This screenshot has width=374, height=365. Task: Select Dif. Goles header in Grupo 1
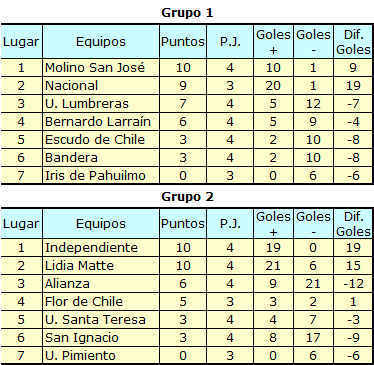[353, 42]
